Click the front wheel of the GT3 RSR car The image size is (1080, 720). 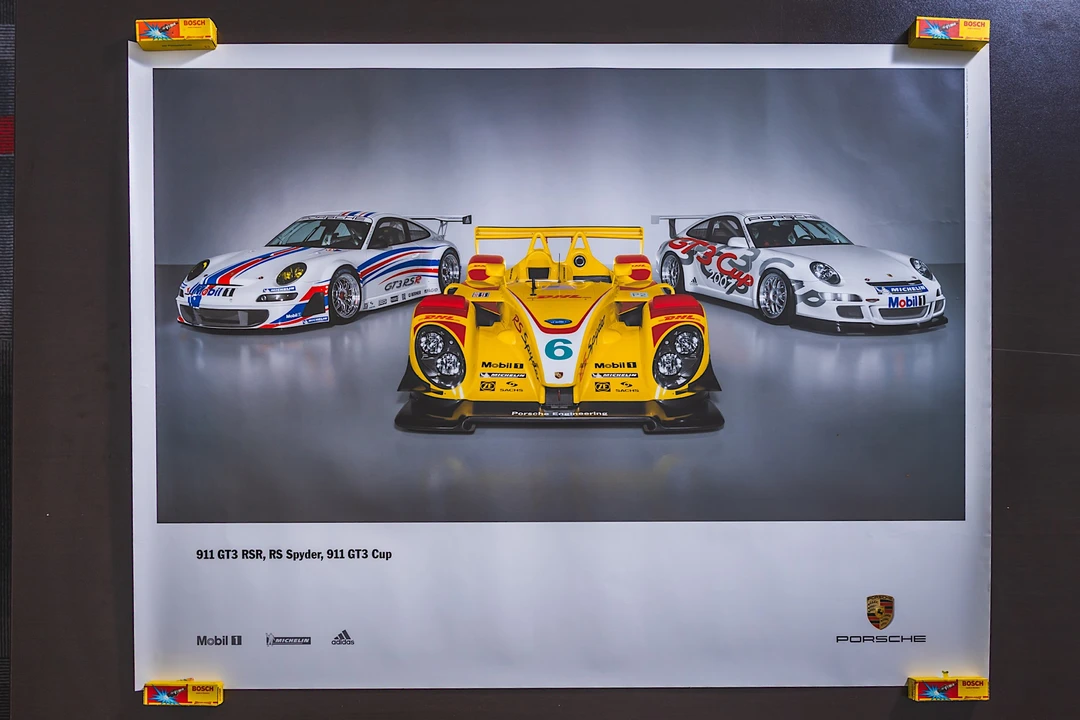344,295
